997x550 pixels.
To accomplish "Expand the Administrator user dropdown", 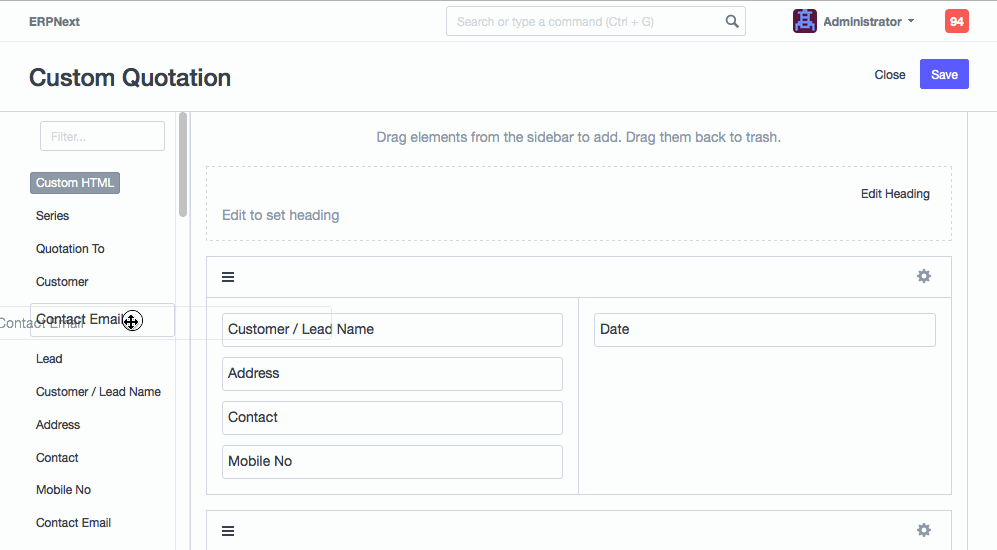I will point(868,21).
